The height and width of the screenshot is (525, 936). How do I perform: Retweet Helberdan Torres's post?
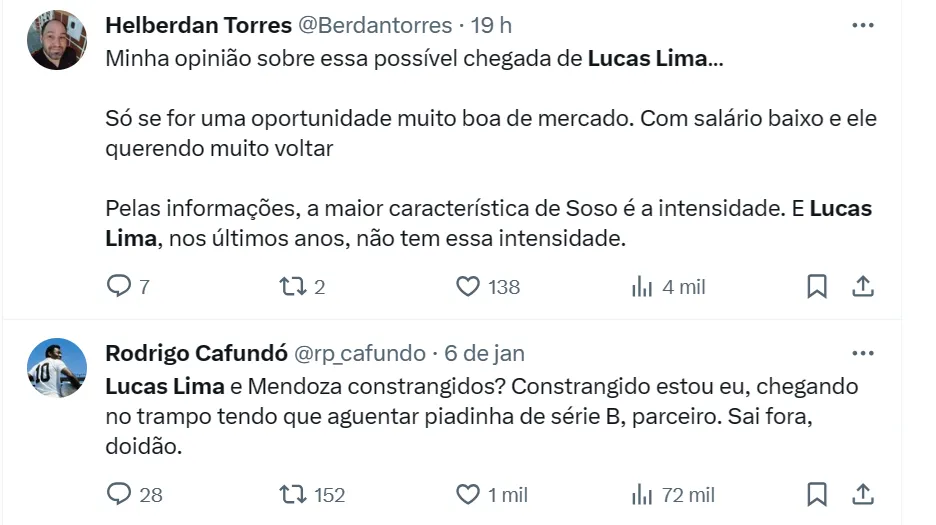[294, 287]
